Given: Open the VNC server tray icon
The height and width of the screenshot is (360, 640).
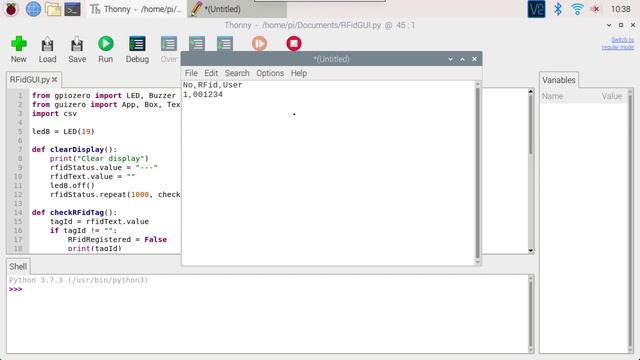Looking at the screenshot, I should click(x=536, y=9).
